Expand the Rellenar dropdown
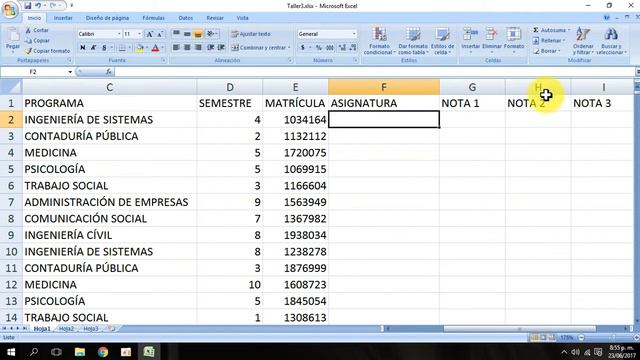Image resolution: width=640 pixels, height=360 pixels. [x=564, y=40]
